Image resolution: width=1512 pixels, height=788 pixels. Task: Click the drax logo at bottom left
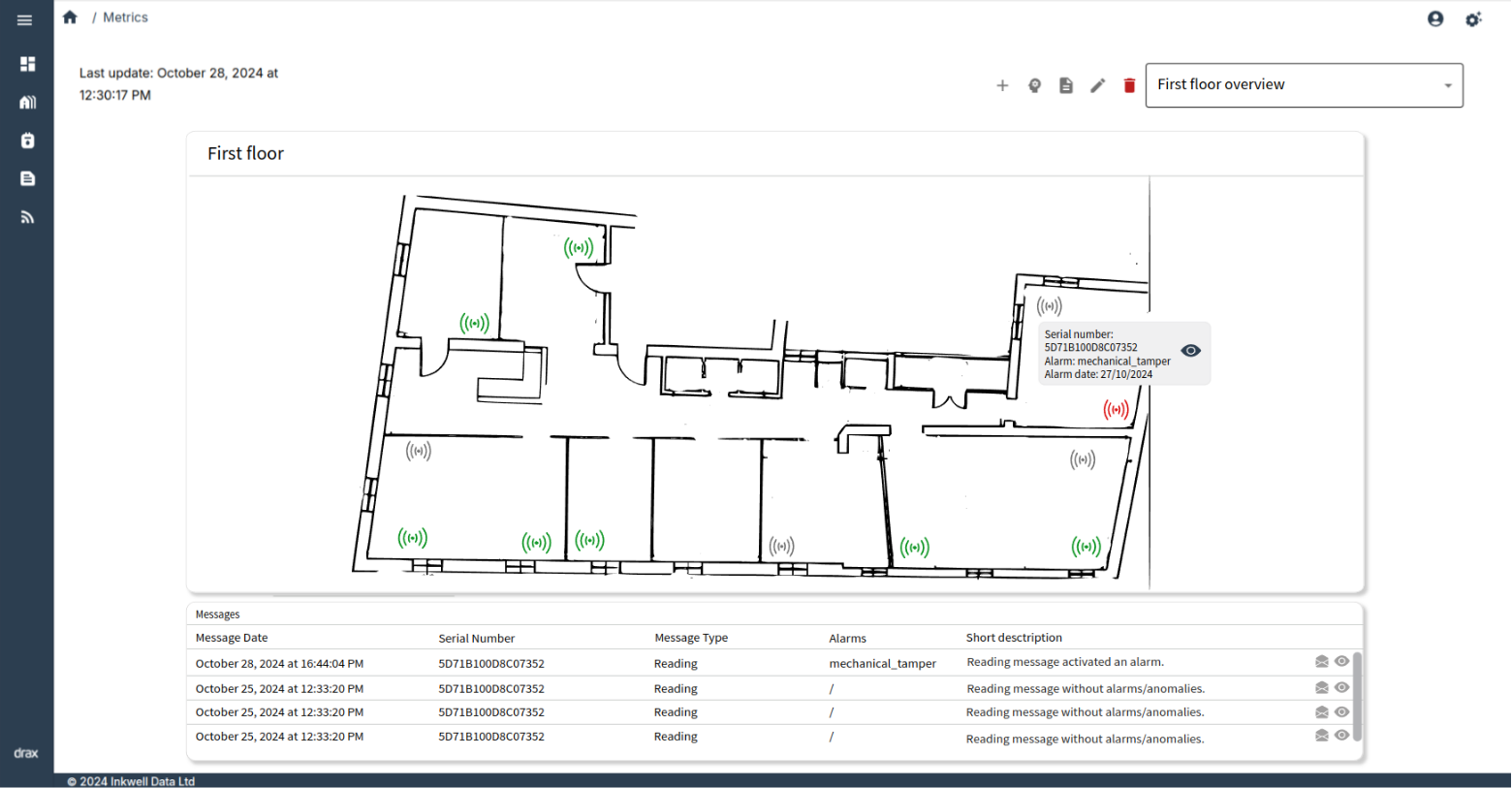(25, 752)
